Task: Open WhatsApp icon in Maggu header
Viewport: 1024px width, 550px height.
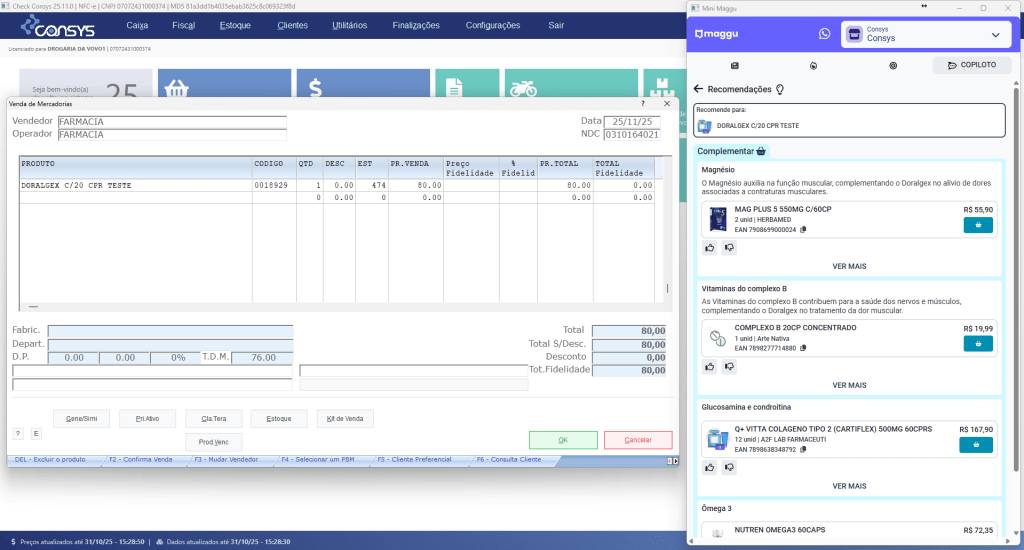Action: point(824,34)
